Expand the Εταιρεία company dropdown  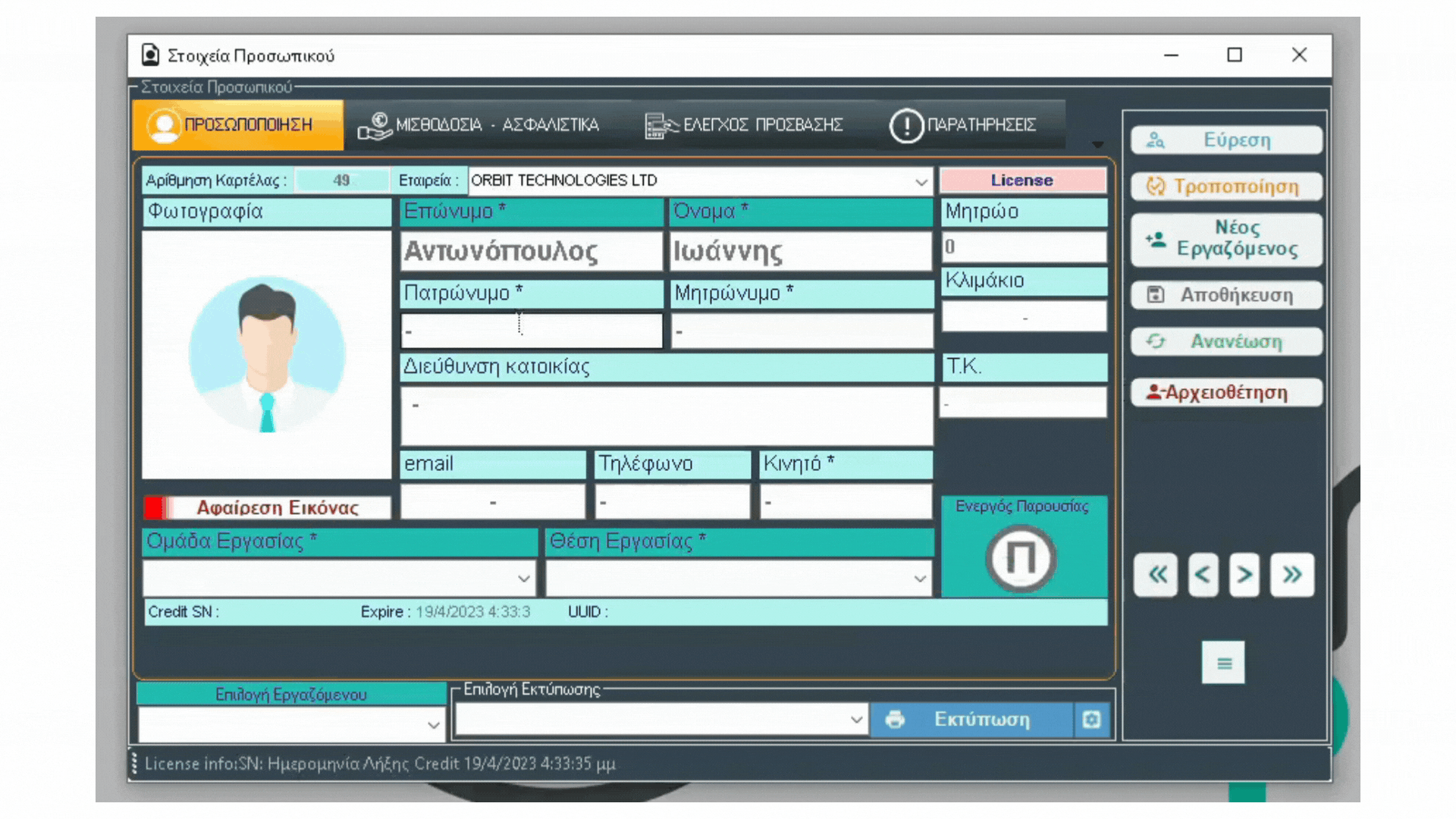click(x=921, y=182)
